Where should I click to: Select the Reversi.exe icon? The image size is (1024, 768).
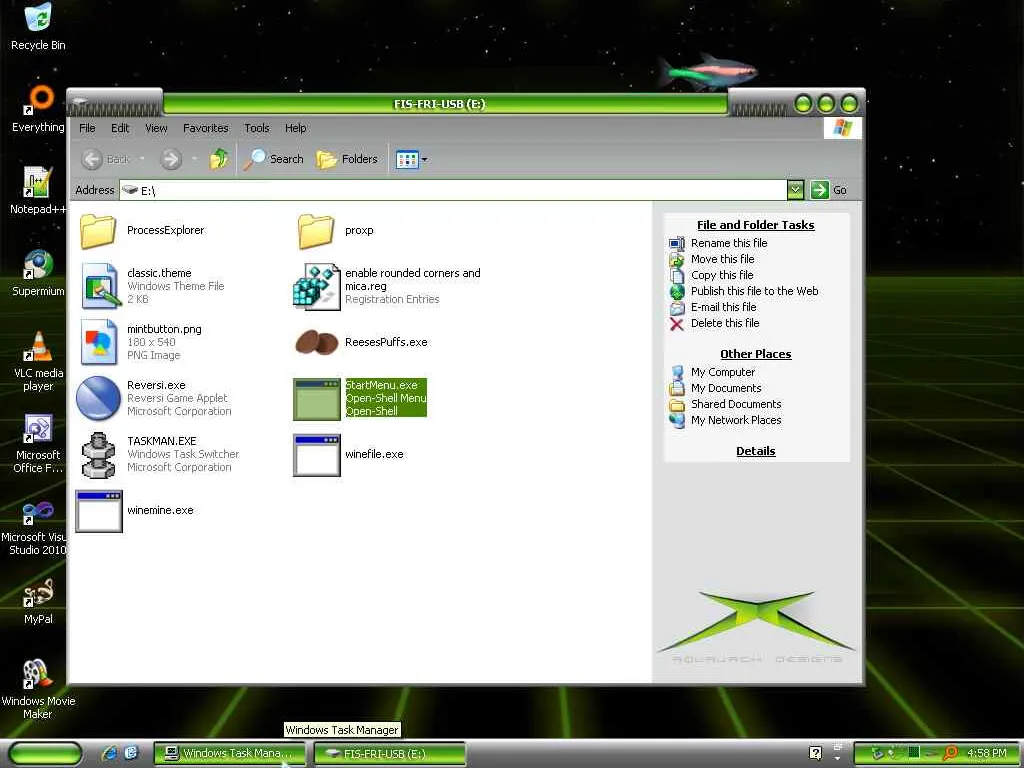(x=98, y=398)
